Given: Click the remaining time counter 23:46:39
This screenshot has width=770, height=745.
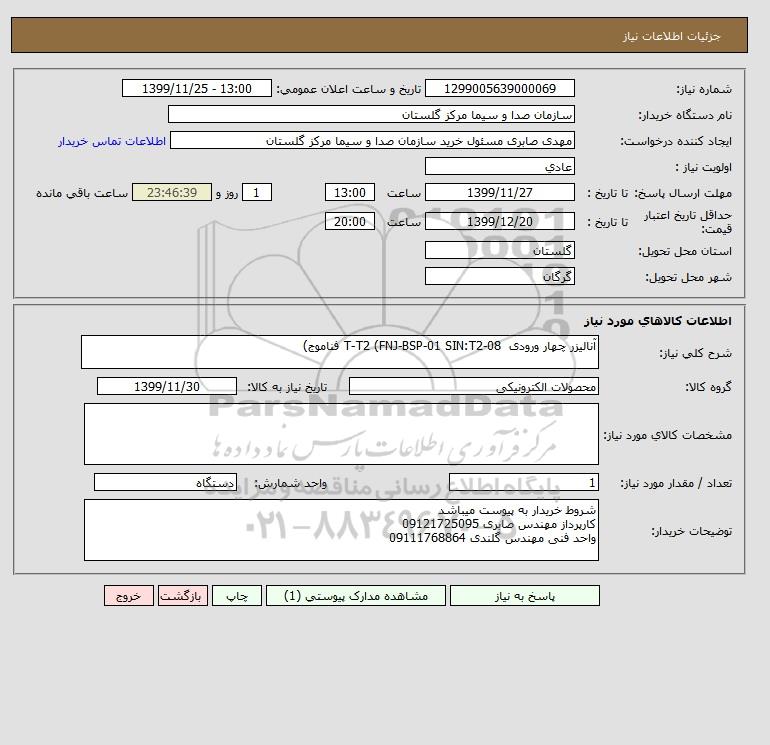Looking at the screenshot, I should (172, 193).
